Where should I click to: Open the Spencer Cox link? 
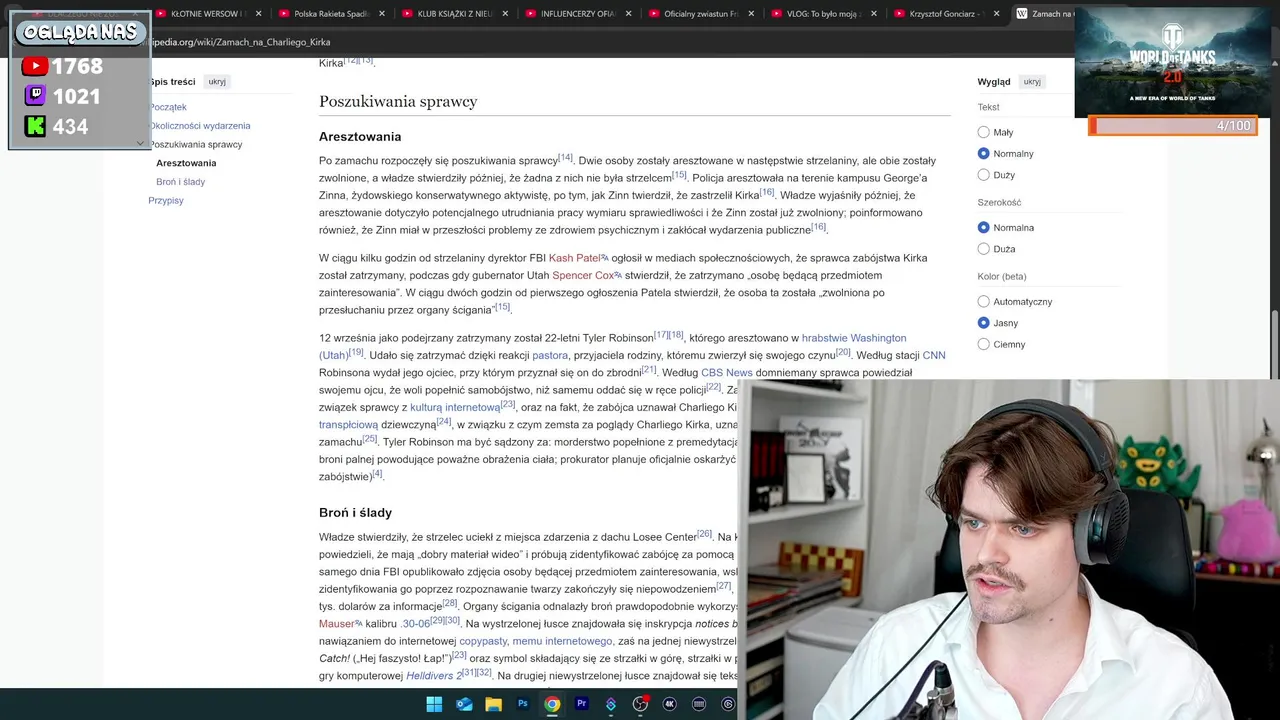tap(583, 275)
